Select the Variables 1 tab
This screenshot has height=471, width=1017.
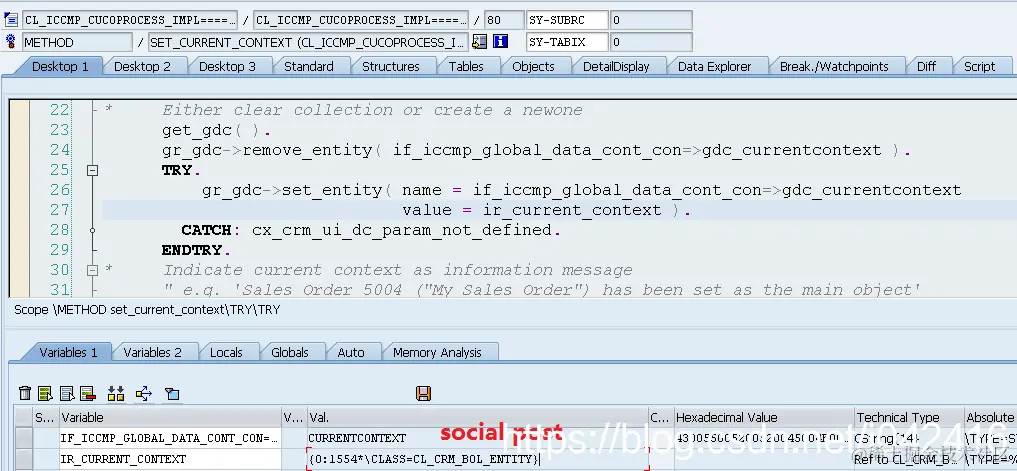68,352
